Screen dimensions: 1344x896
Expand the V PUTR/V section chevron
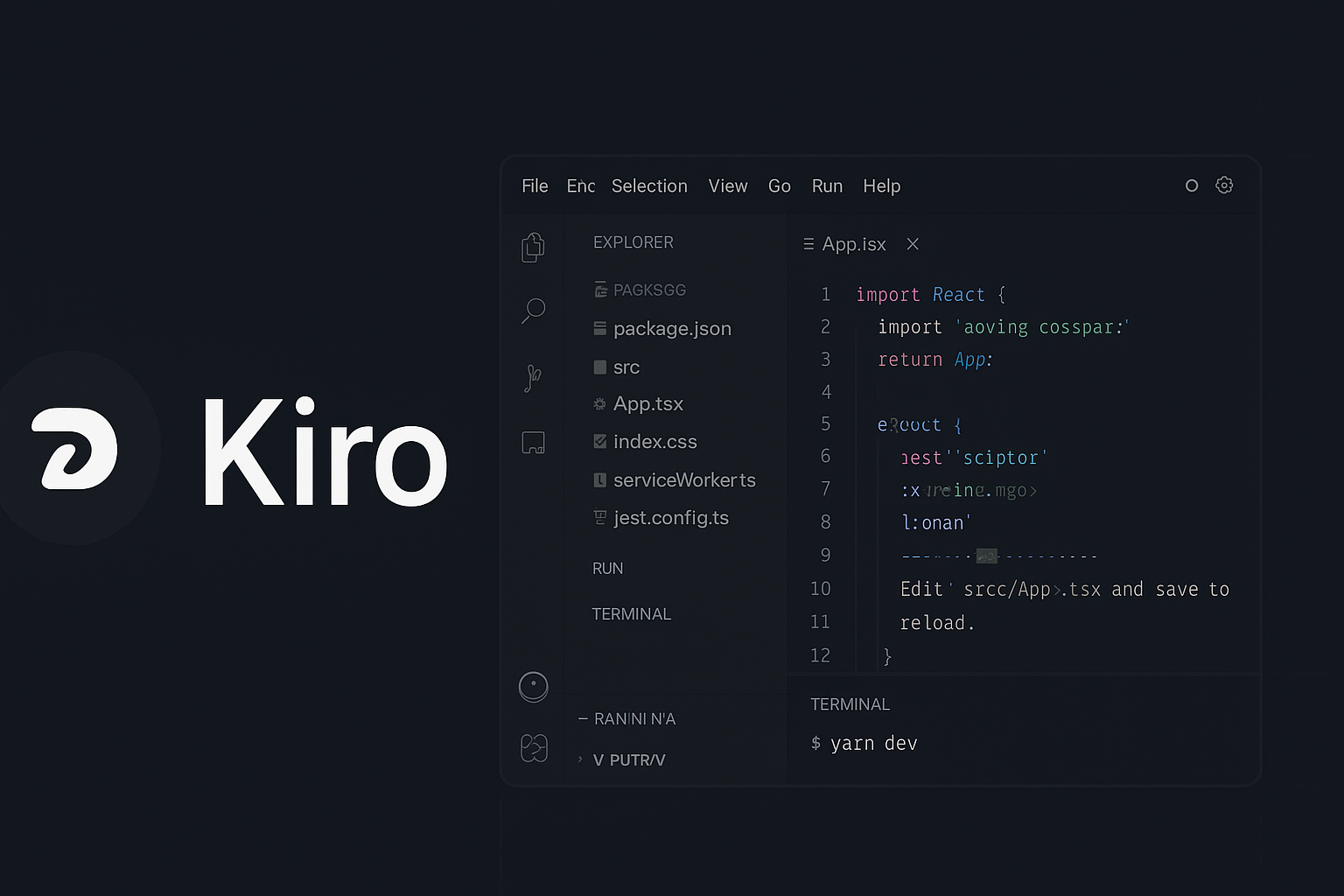pyautogui.click(x=579, y=759)
